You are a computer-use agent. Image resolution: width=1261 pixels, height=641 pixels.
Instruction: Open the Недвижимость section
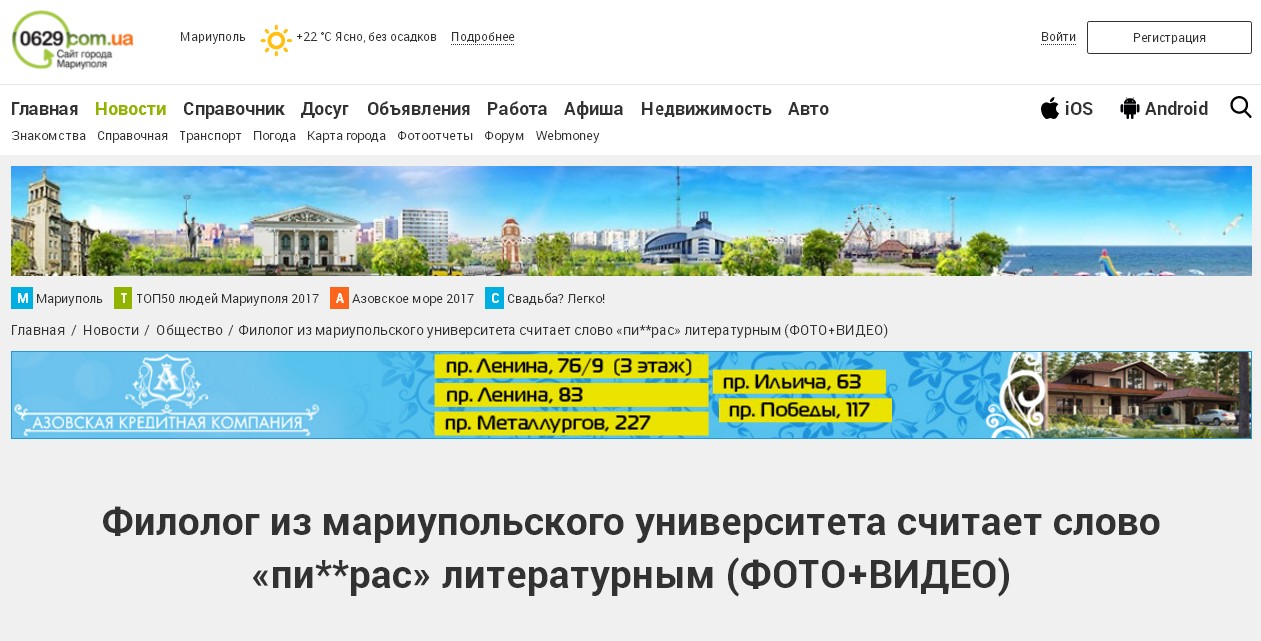706,109
